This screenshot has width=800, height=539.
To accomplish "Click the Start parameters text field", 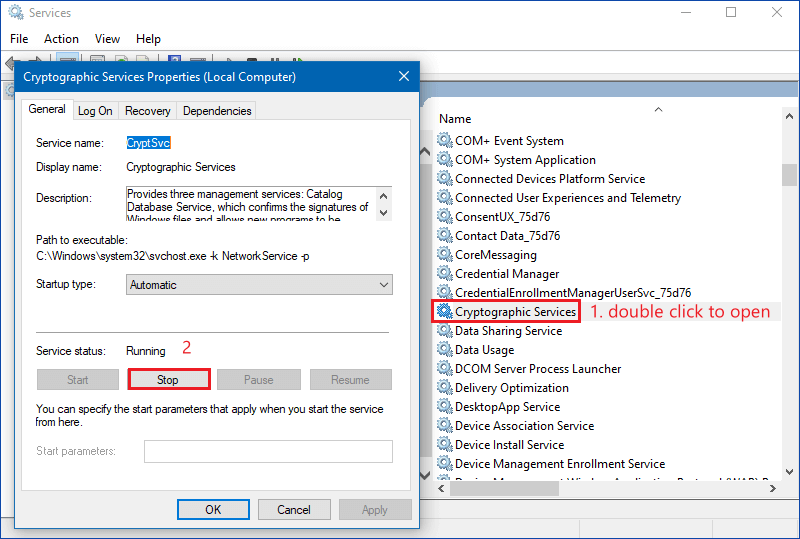I will coord(268,451).
